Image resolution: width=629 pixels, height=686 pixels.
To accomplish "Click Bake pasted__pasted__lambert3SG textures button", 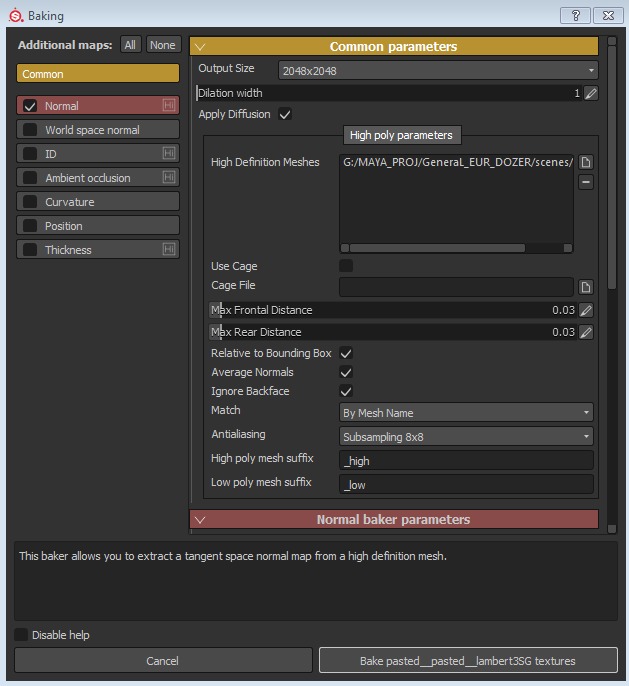I will [467, 660].
